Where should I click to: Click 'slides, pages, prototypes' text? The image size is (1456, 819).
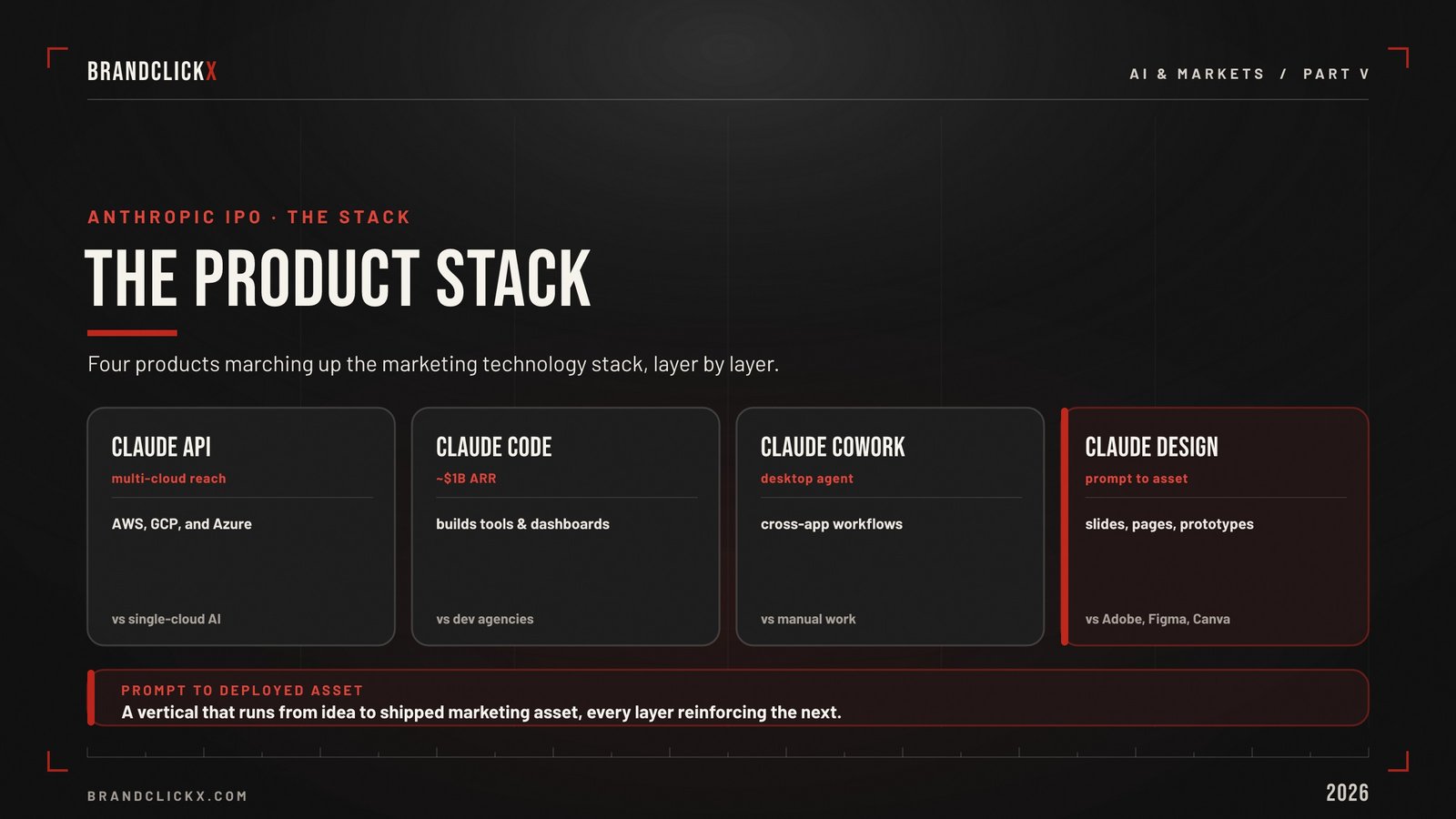(x=1169, y=524)
